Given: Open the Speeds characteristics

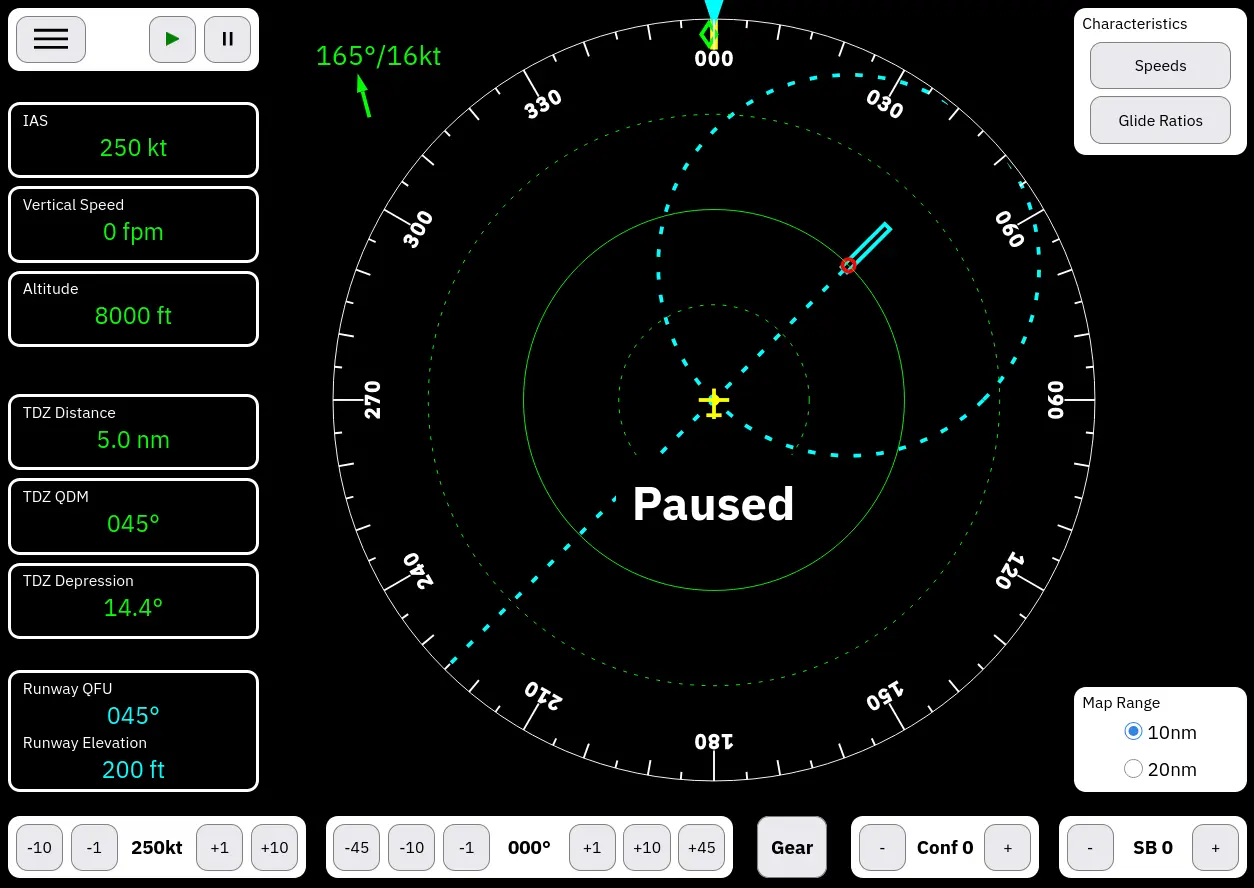Looking at the screenshot, I should [x=1160, y=66].
